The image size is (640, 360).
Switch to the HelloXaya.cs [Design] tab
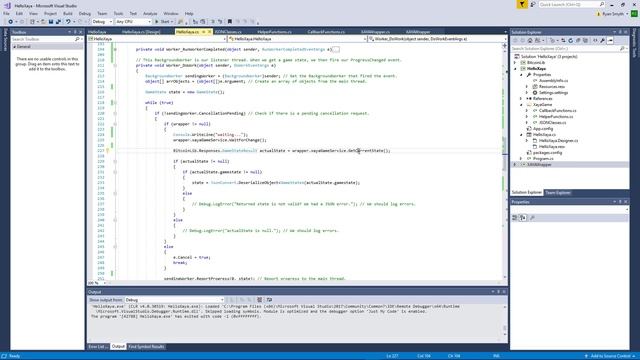141,32
